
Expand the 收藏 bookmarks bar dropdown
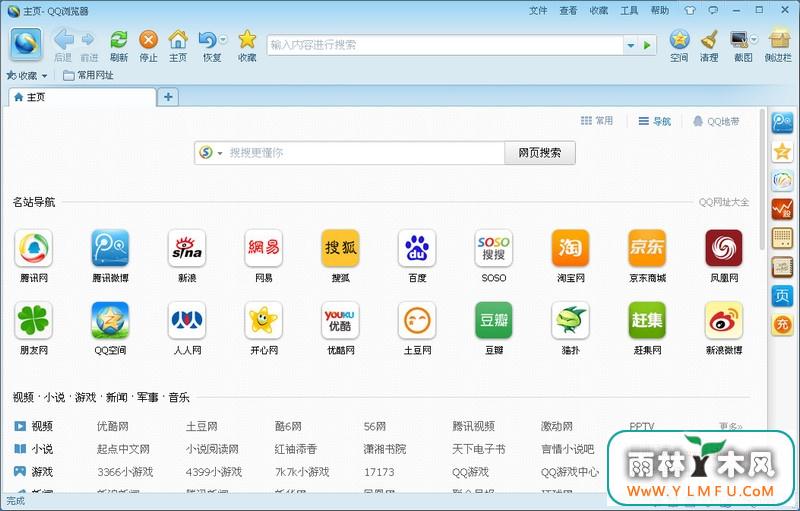44,76
